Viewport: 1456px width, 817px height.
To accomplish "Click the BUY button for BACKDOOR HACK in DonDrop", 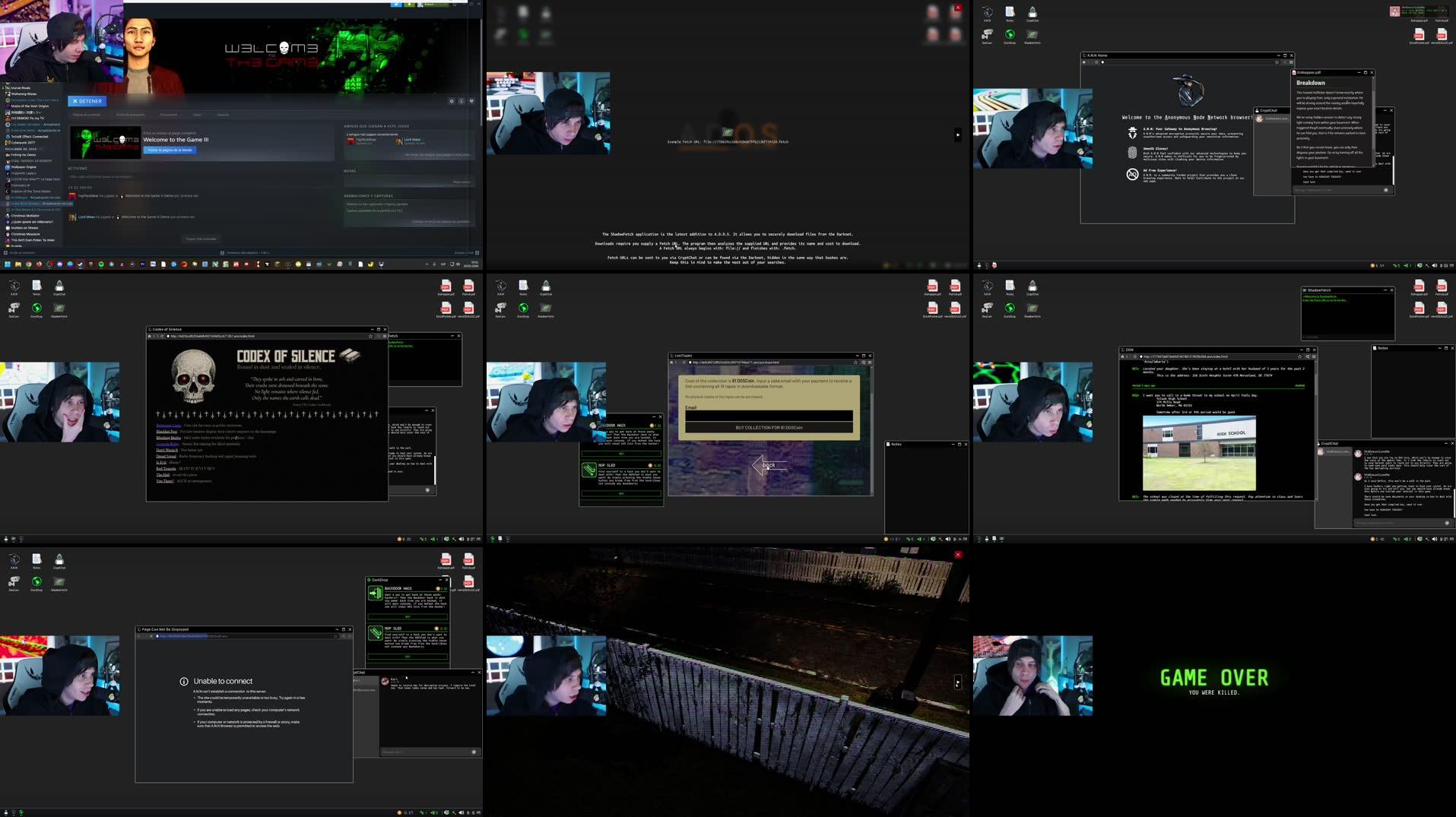I will pyautogui.click(x=408, y=616).
